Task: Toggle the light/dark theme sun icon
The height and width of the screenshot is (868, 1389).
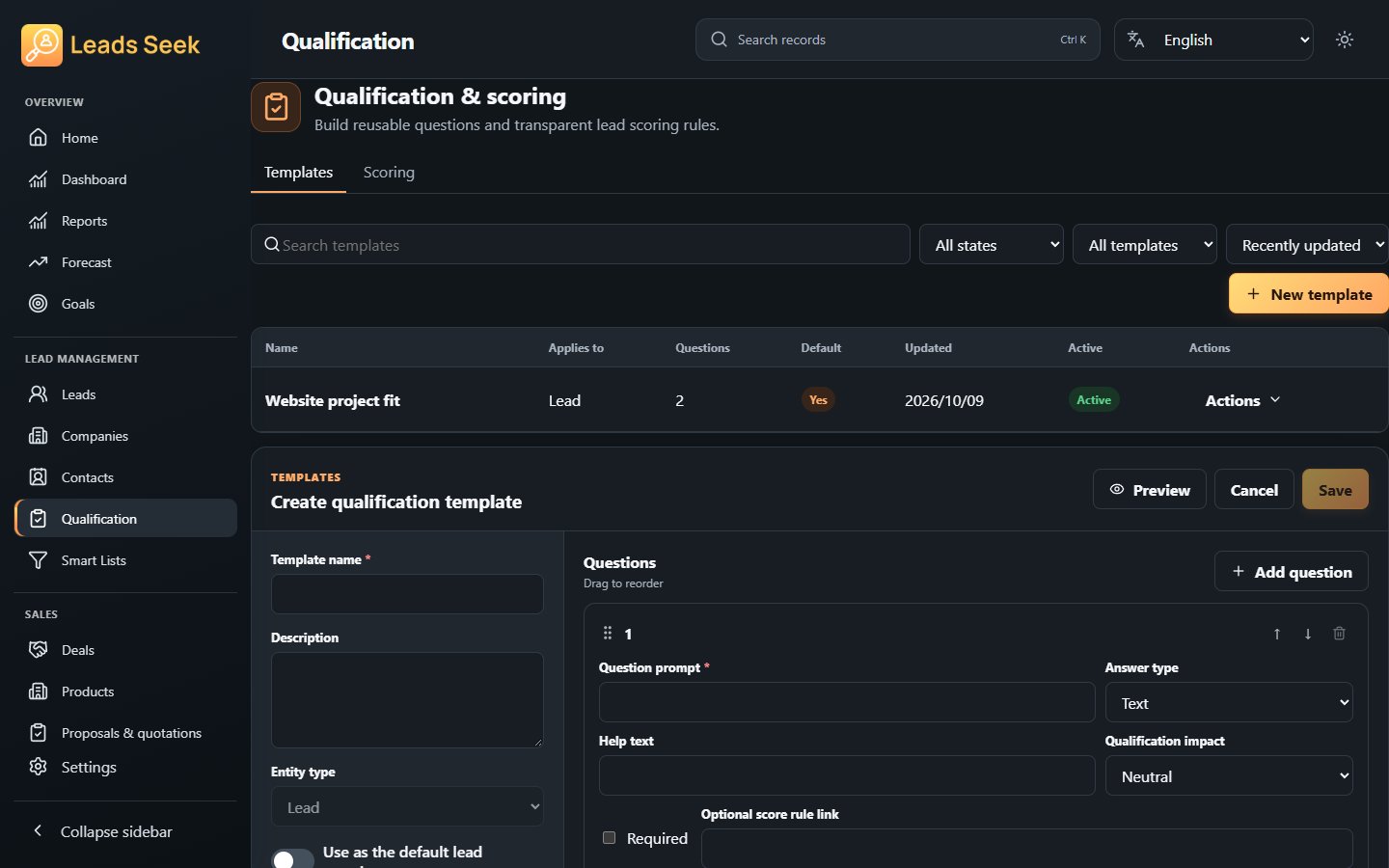Action: tap(1345, 40)
